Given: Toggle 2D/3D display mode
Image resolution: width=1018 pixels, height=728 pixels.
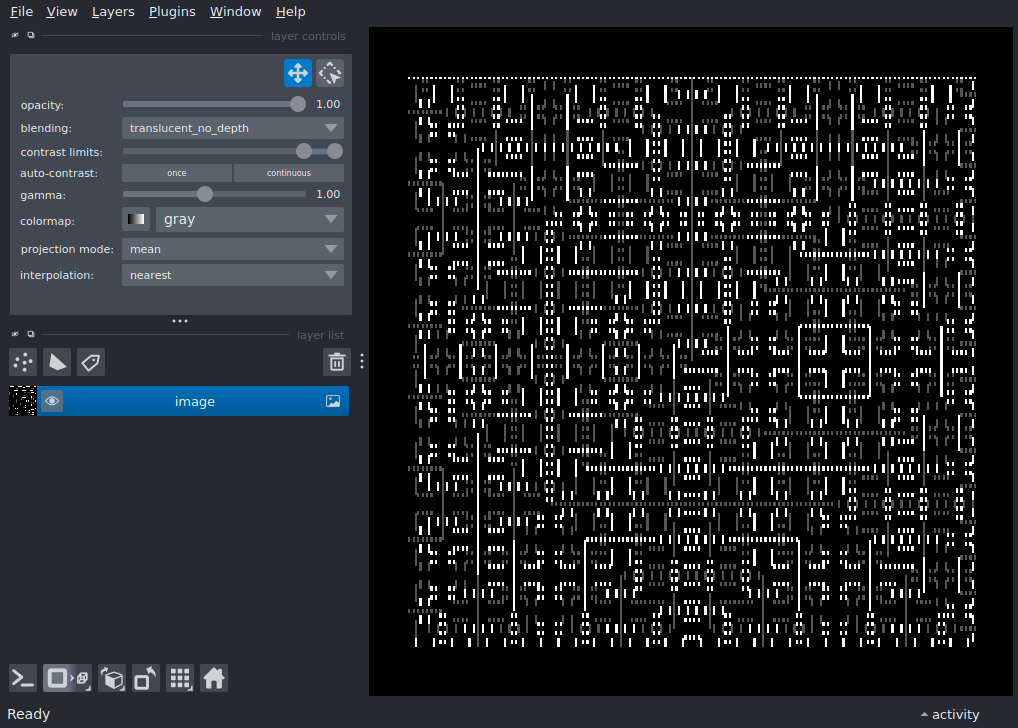Looking at the screenshot, I should point(57,679).
